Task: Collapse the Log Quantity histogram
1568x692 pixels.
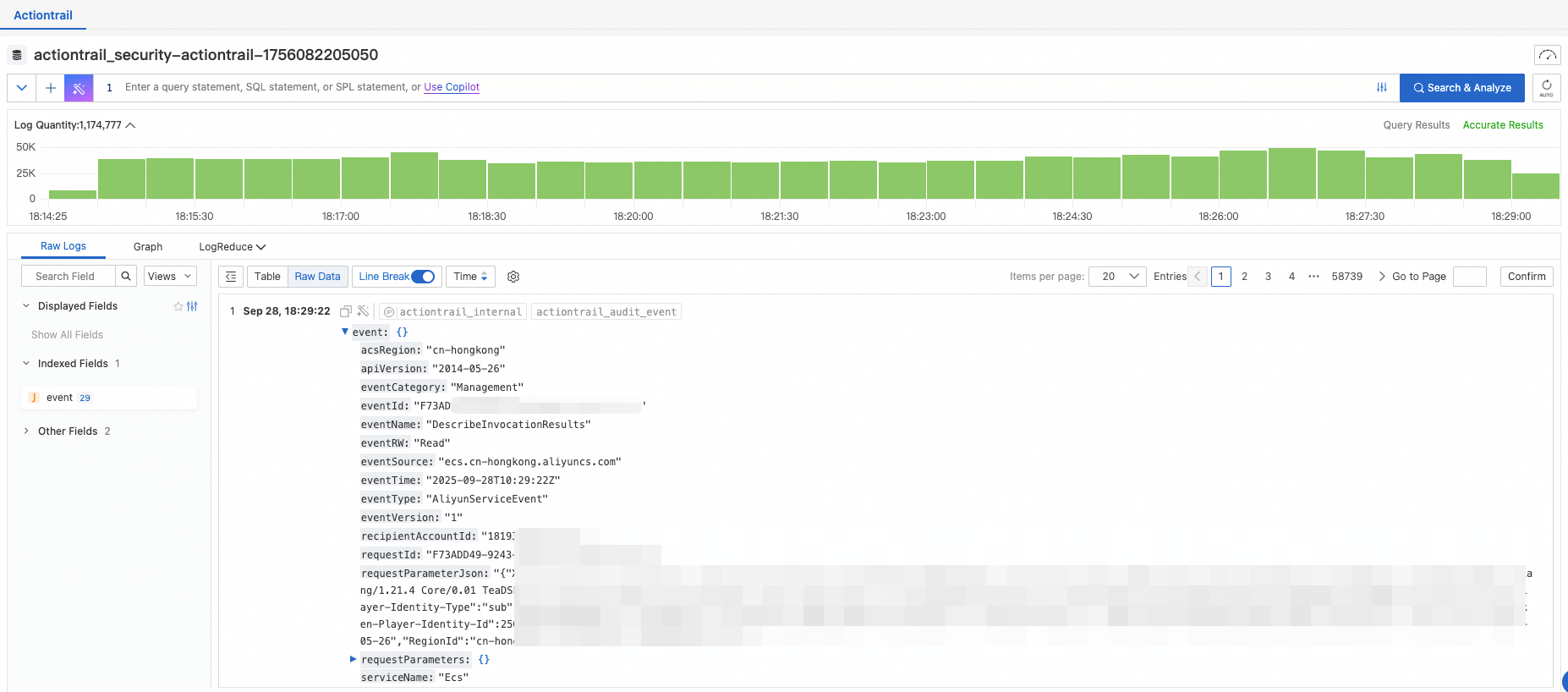Action: click(130, 125)
